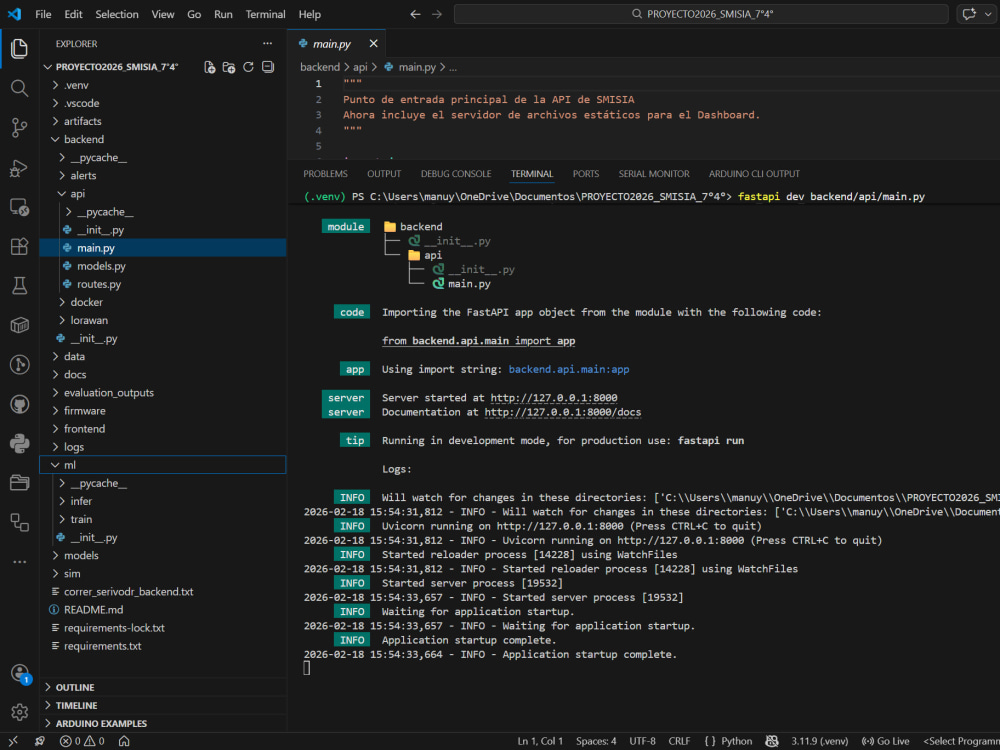Open the Source Control view icon
The height and width of the screenshot is (750, 1000).
[19, 128]
